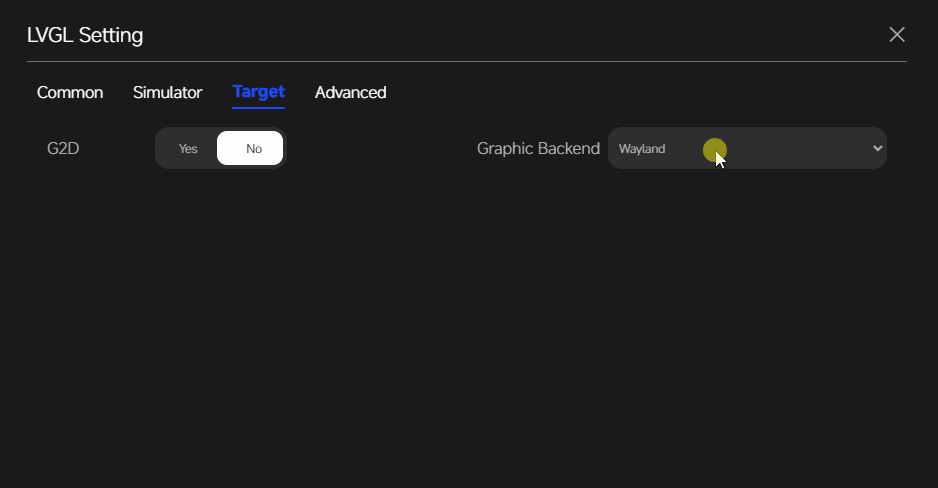The height and width of the screenshot is (488, 938).
Task: Set G2D to No
Action: click(x=250, y=148)
